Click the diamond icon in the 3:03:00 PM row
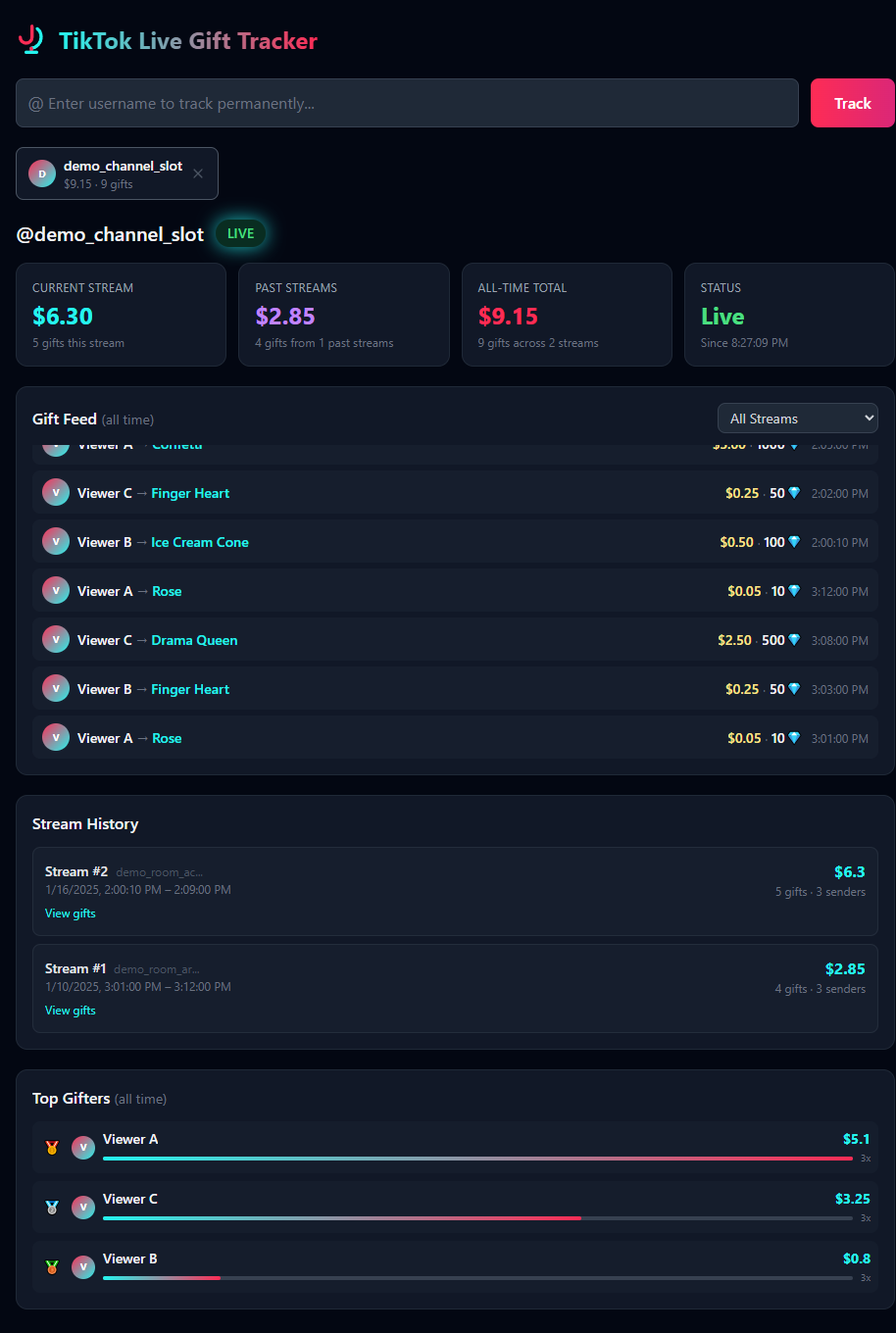The image size is (896, 1333). (794, 689)
